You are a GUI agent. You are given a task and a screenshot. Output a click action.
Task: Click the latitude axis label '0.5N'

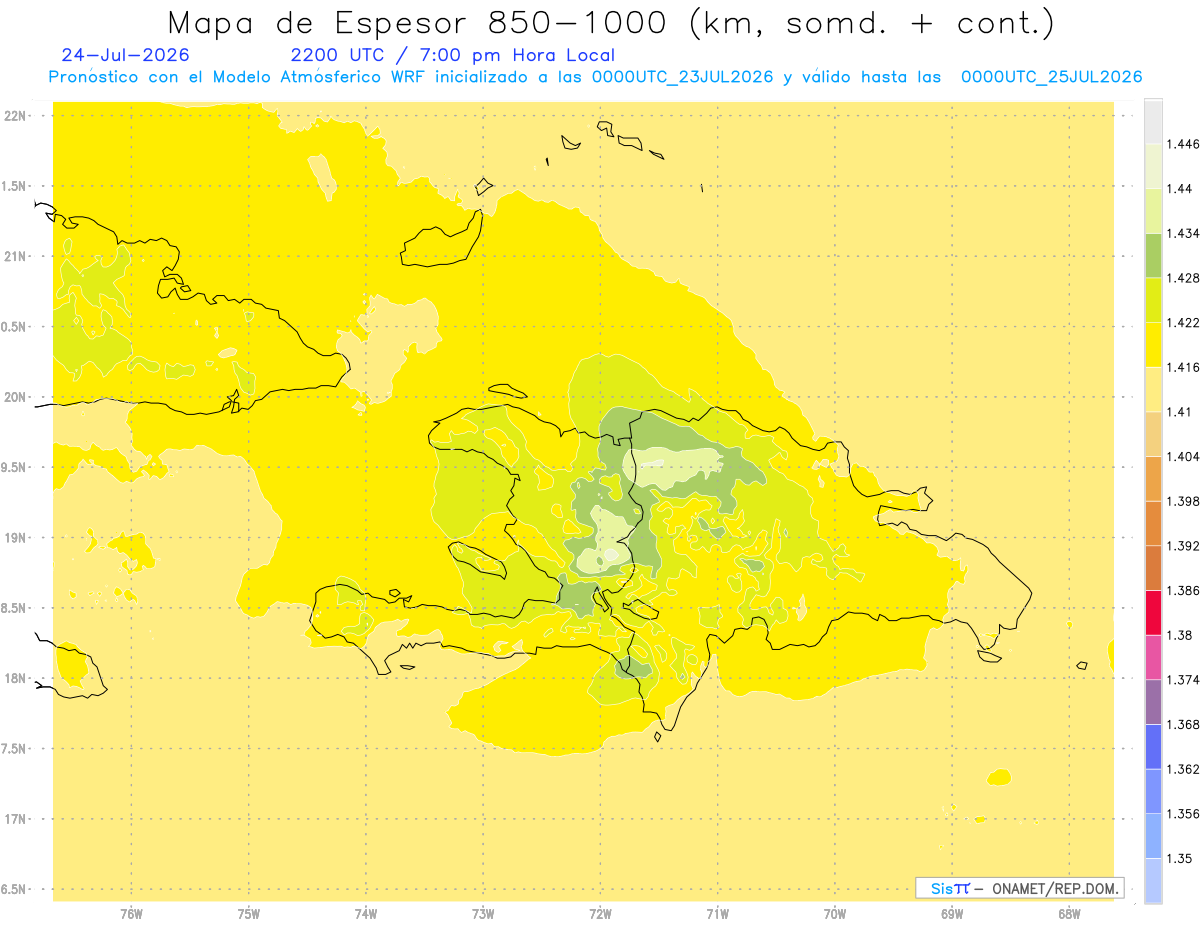coord(14,327)
